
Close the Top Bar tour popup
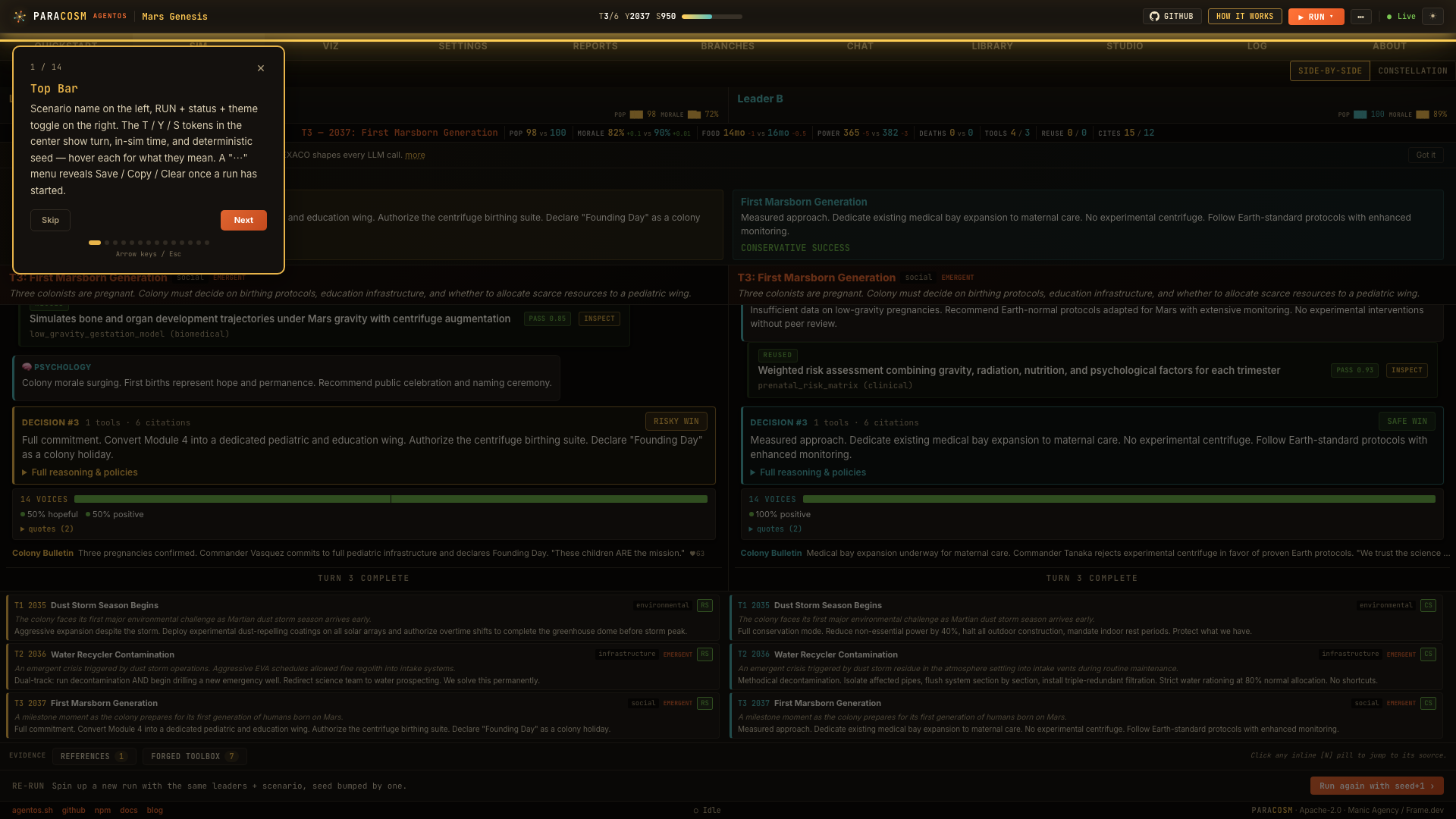click(261, 68)
